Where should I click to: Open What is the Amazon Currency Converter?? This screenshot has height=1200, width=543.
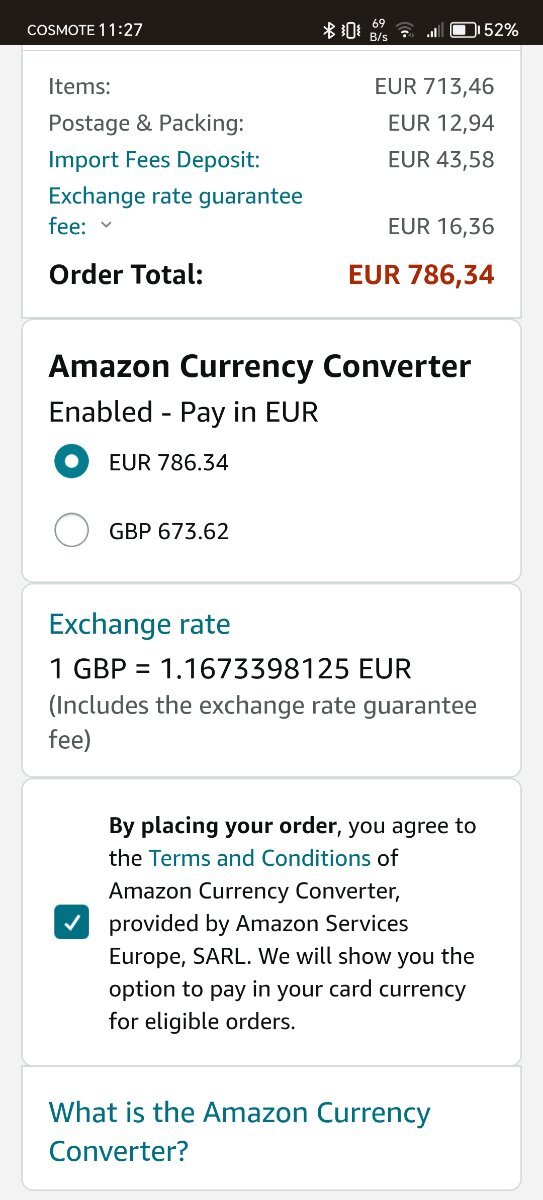point(240,1131)
